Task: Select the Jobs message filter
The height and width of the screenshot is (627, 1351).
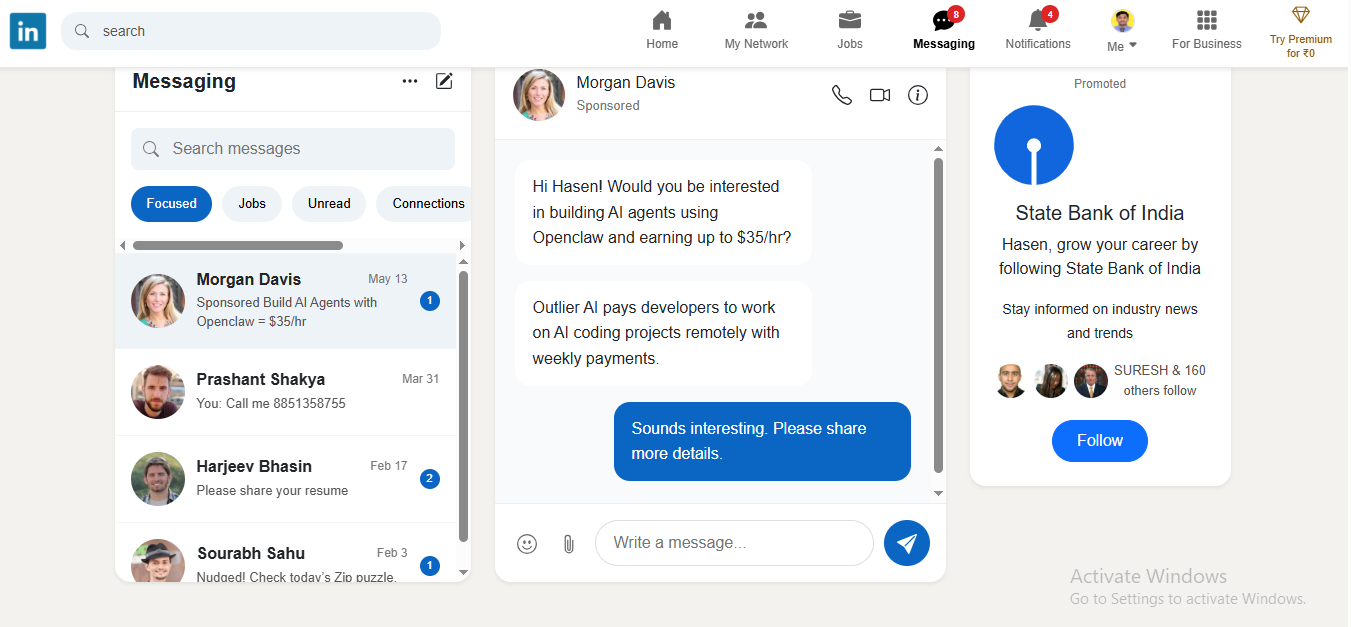Action: (252, 203)
